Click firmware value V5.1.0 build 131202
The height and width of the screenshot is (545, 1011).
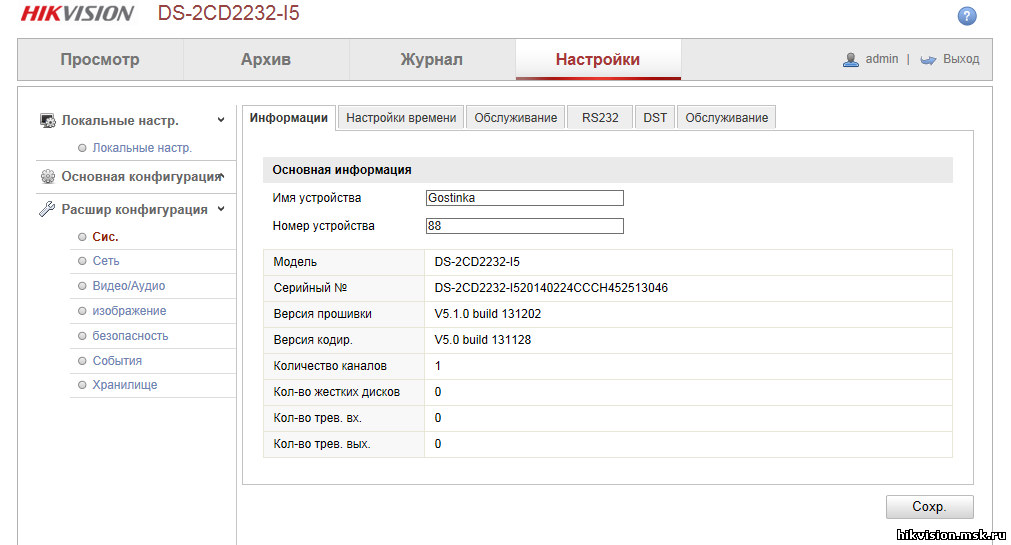pyautogui.click(x=488, y=314)
